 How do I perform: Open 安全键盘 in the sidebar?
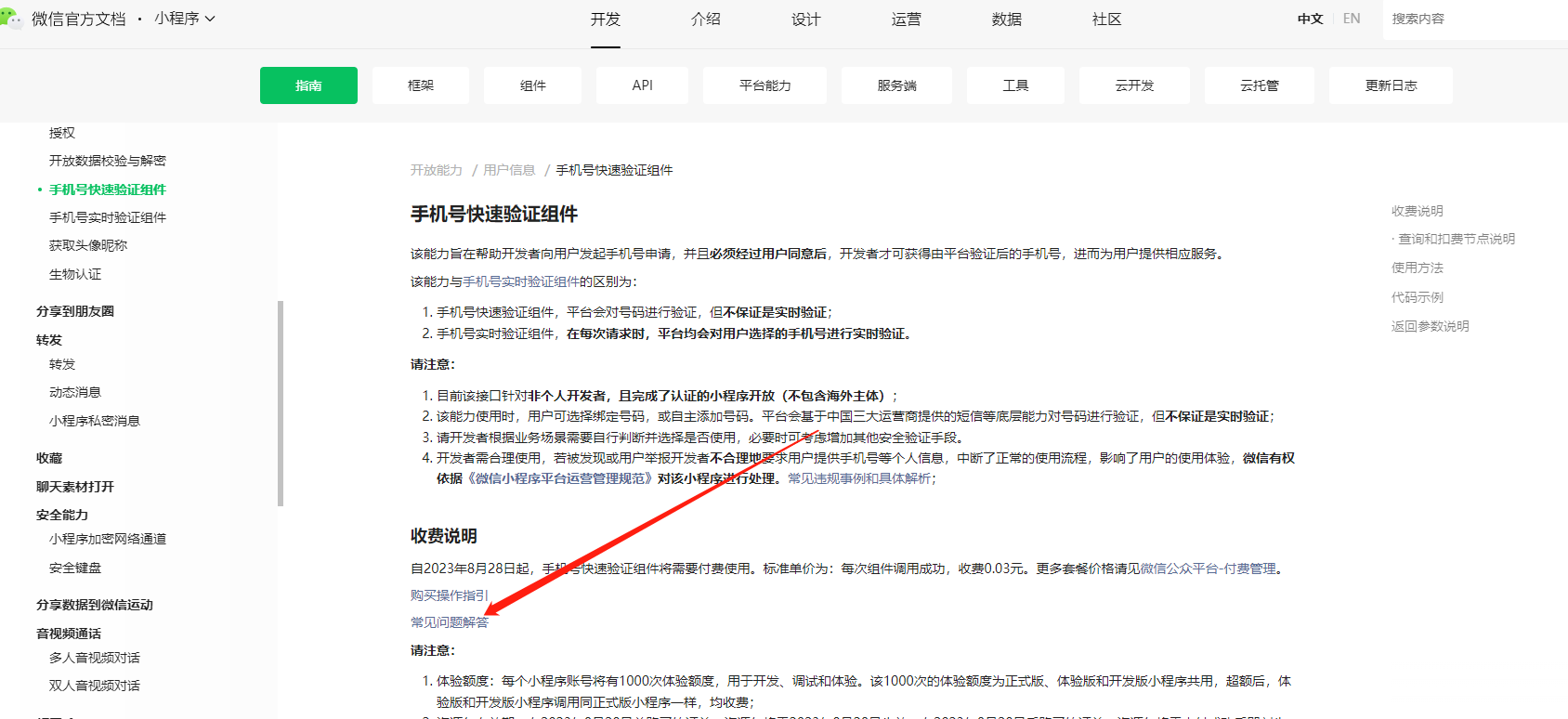(x=75, y=568)
